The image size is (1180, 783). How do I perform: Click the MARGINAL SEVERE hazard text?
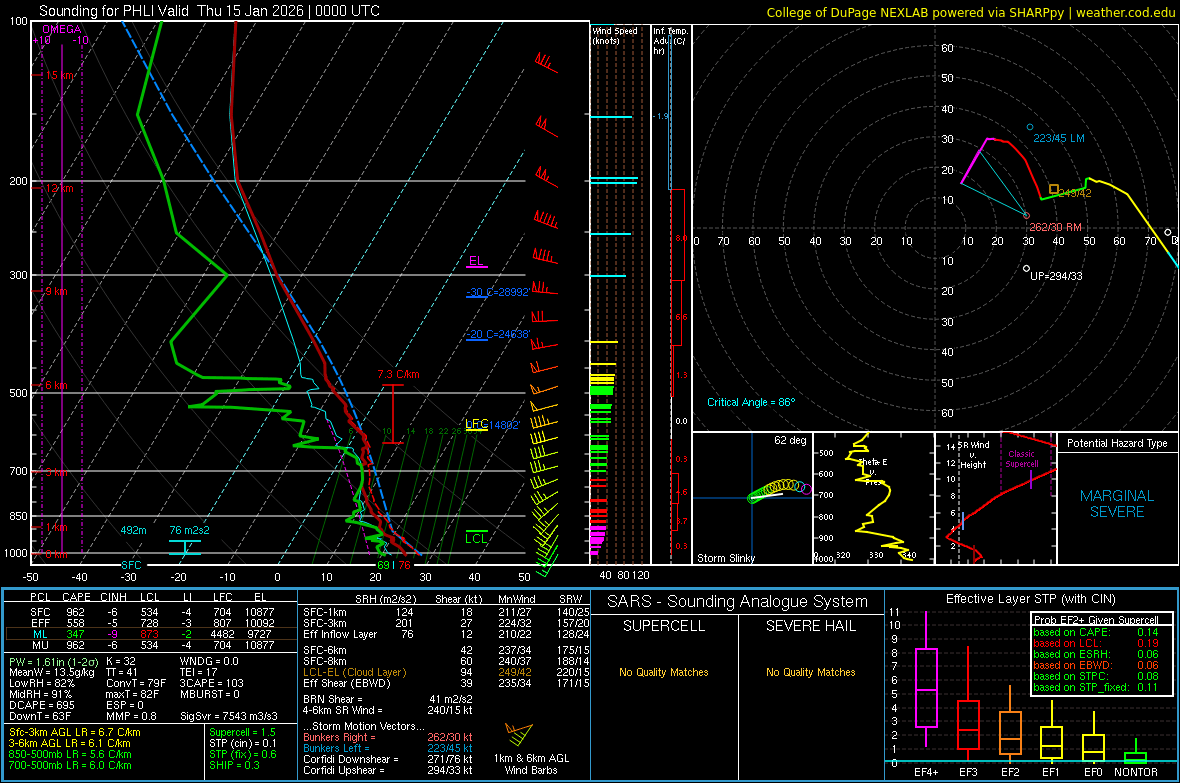1117,504
